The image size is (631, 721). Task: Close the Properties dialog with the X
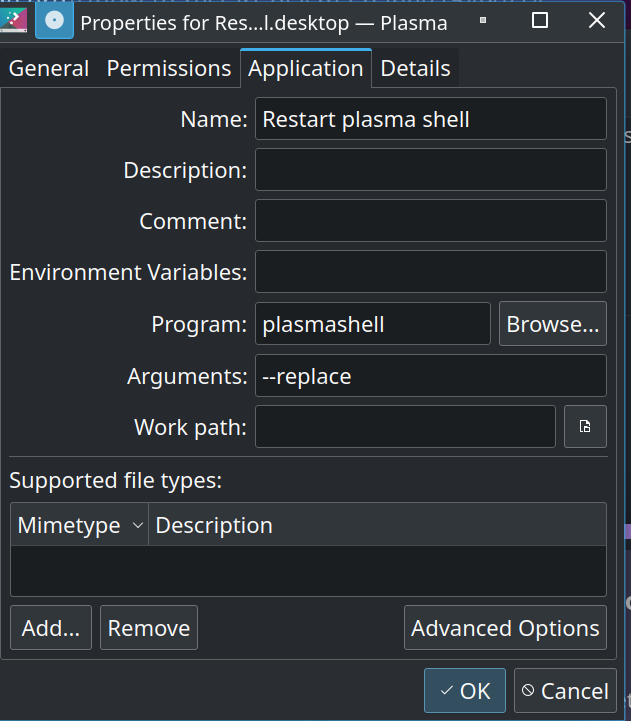597,20
